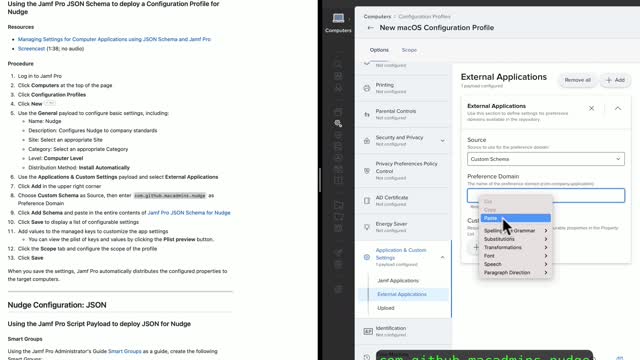640x360 pixels.
Task: Open Jamf Pro JSON Schema for Nudge link
Action: [x=189, y=213]
